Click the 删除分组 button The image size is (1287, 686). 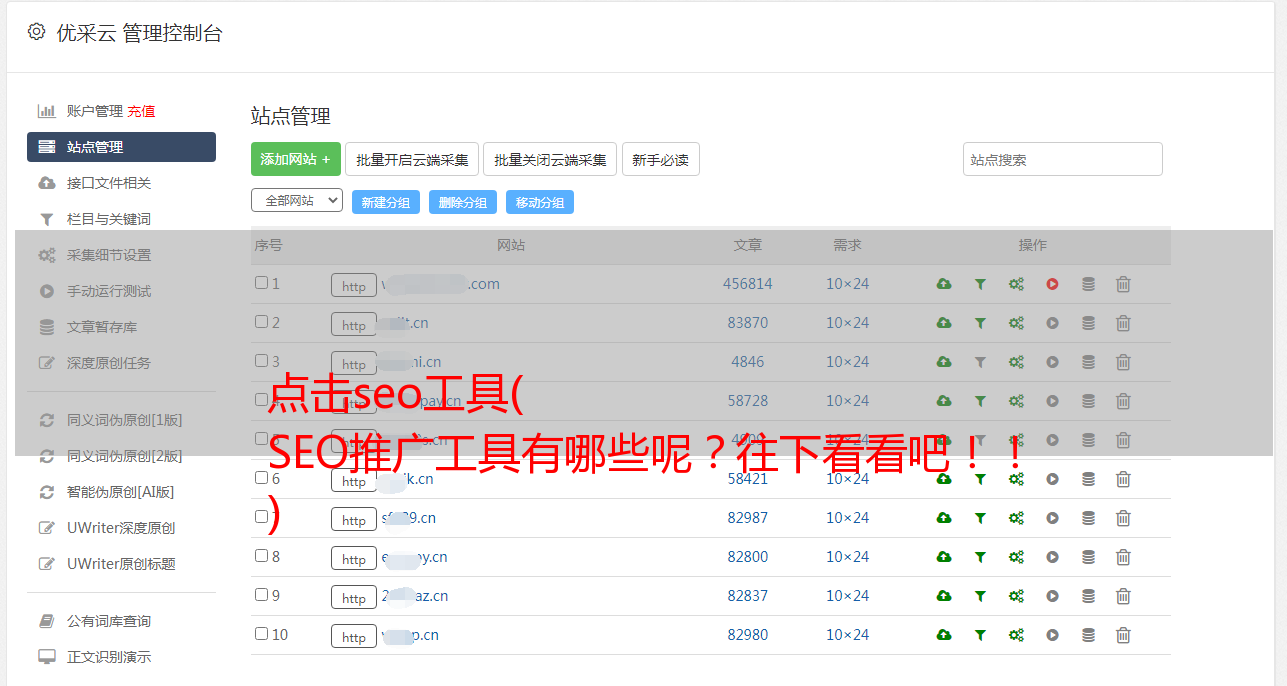tap(463, 202)
